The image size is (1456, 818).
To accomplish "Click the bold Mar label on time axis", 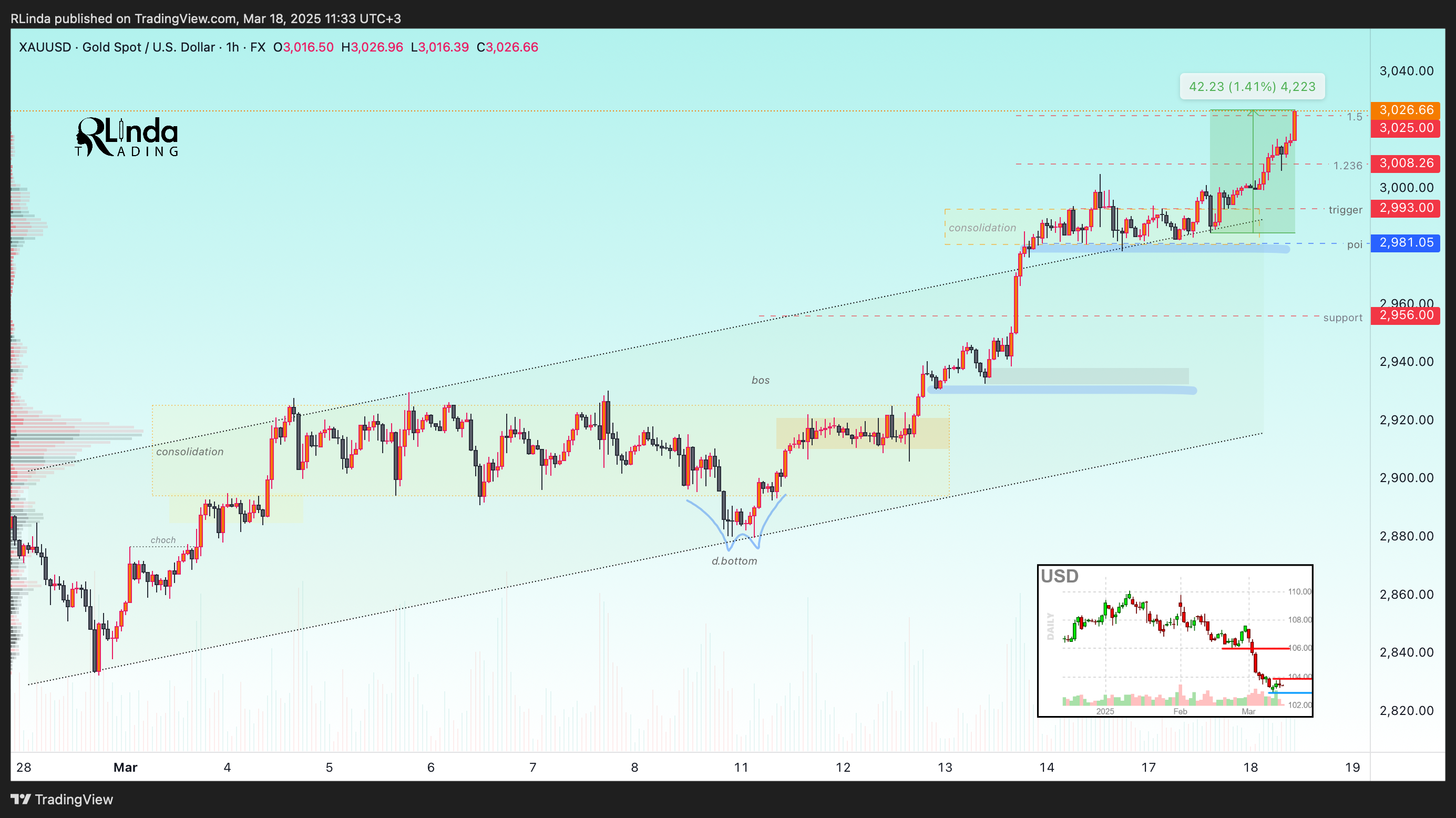I will point(126,768).
